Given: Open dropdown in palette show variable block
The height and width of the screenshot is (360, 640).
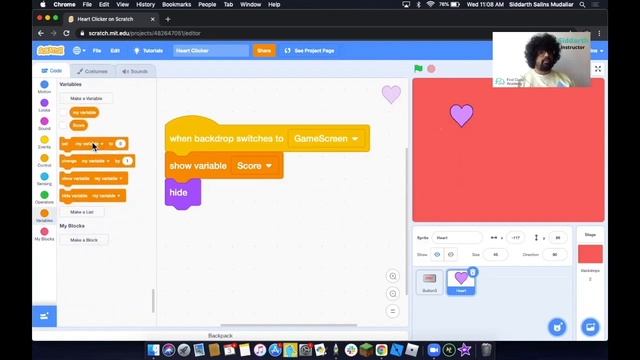Looking at the screenshot, I should [108, 178].
